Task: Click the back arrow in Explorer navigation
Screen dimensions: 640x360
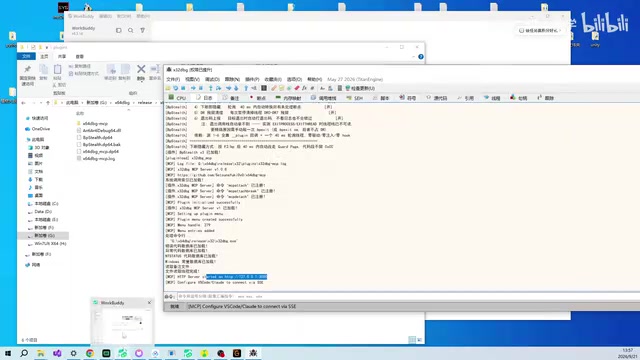Action: click(x=23, y=103)
